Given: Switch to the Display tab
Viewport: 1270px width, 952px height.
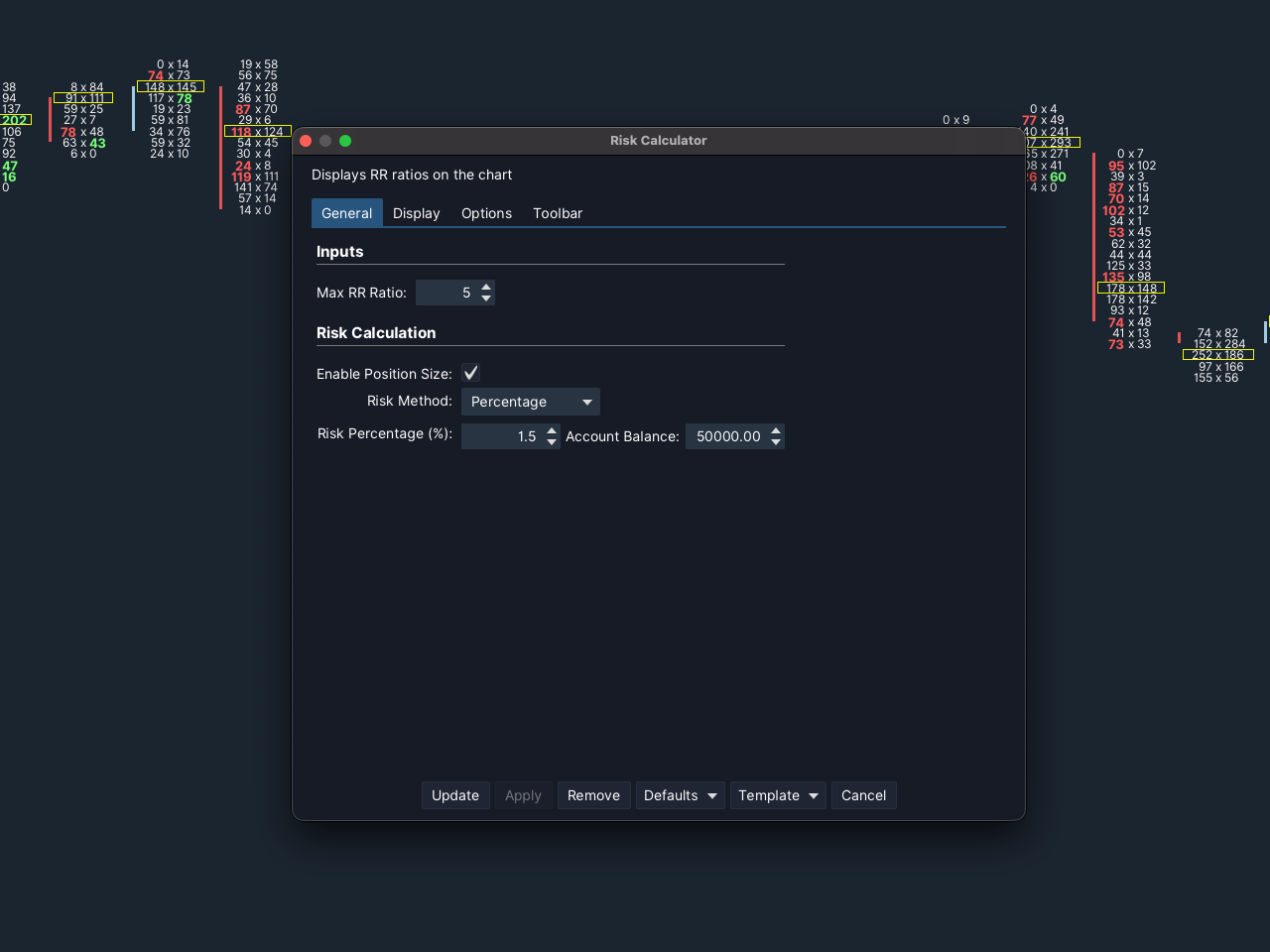Looking at the screenshot, I should [x=416, y=213].
